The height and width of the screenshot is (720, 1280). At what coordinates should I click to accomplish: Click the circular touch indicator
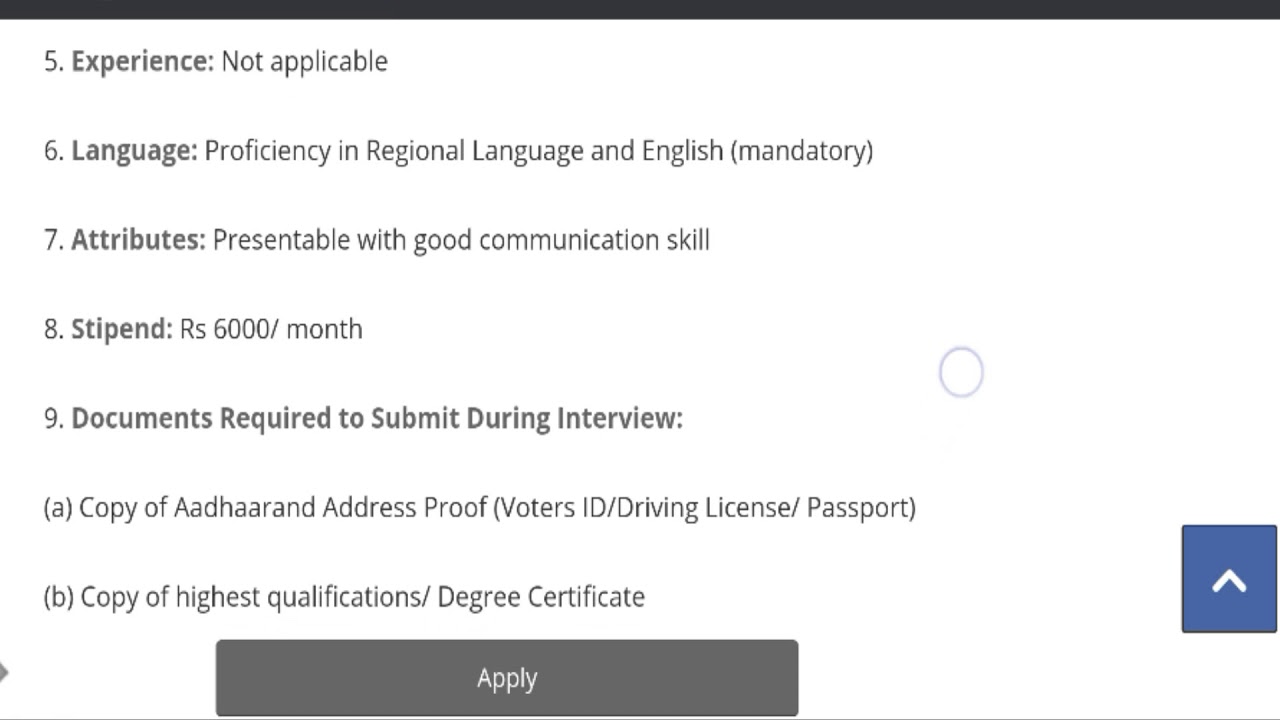pos(961,372)
